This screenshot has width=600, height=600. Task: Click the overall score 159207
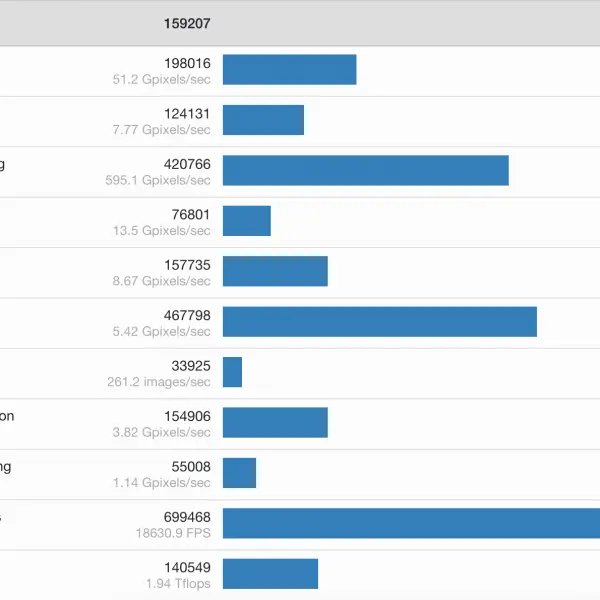coord(187,24)
